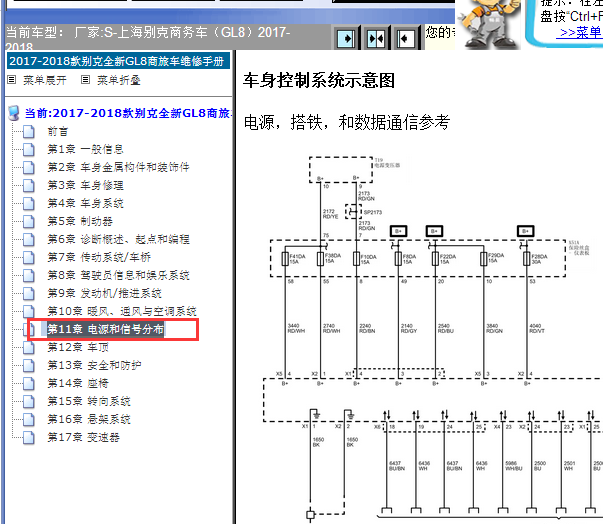
Task: Open 第14章 座椅
Action: click(78, 383)
